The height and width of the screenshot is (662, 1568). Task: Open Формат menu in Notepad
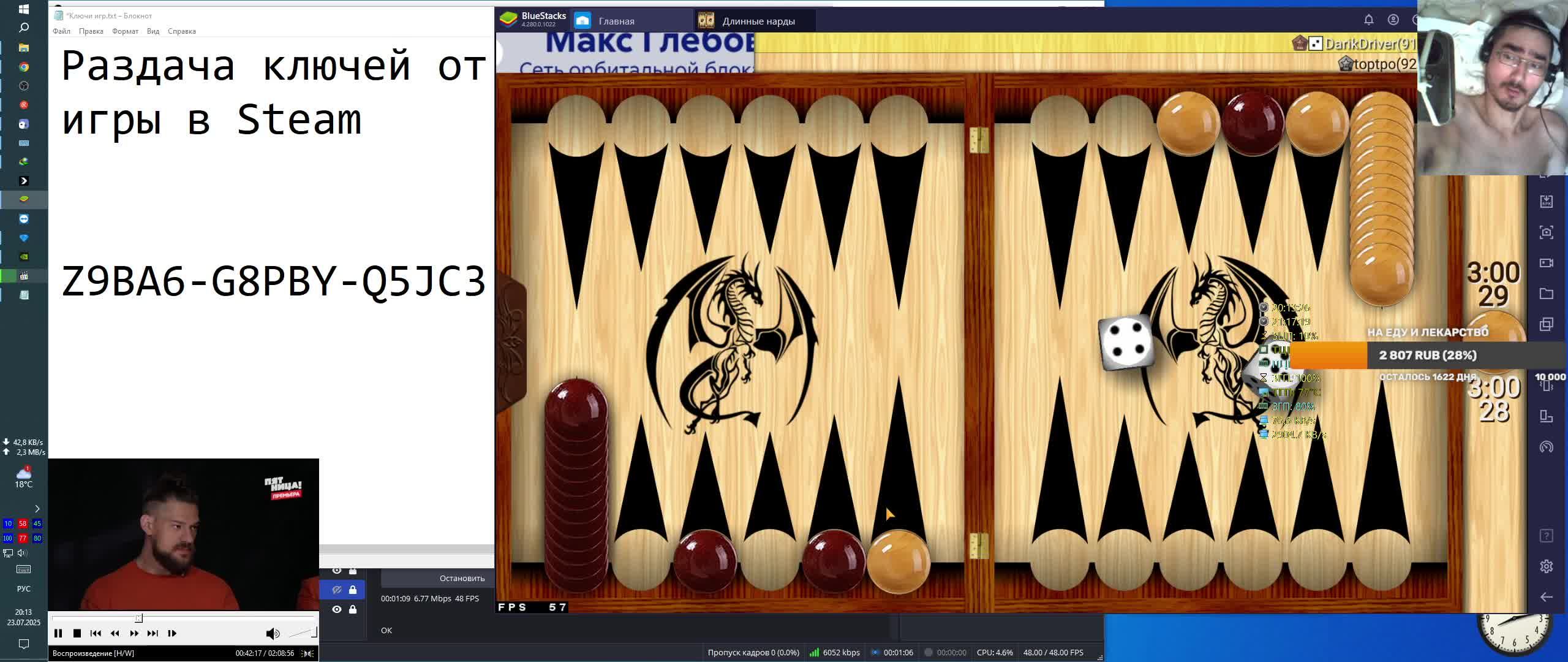[125, 31]
